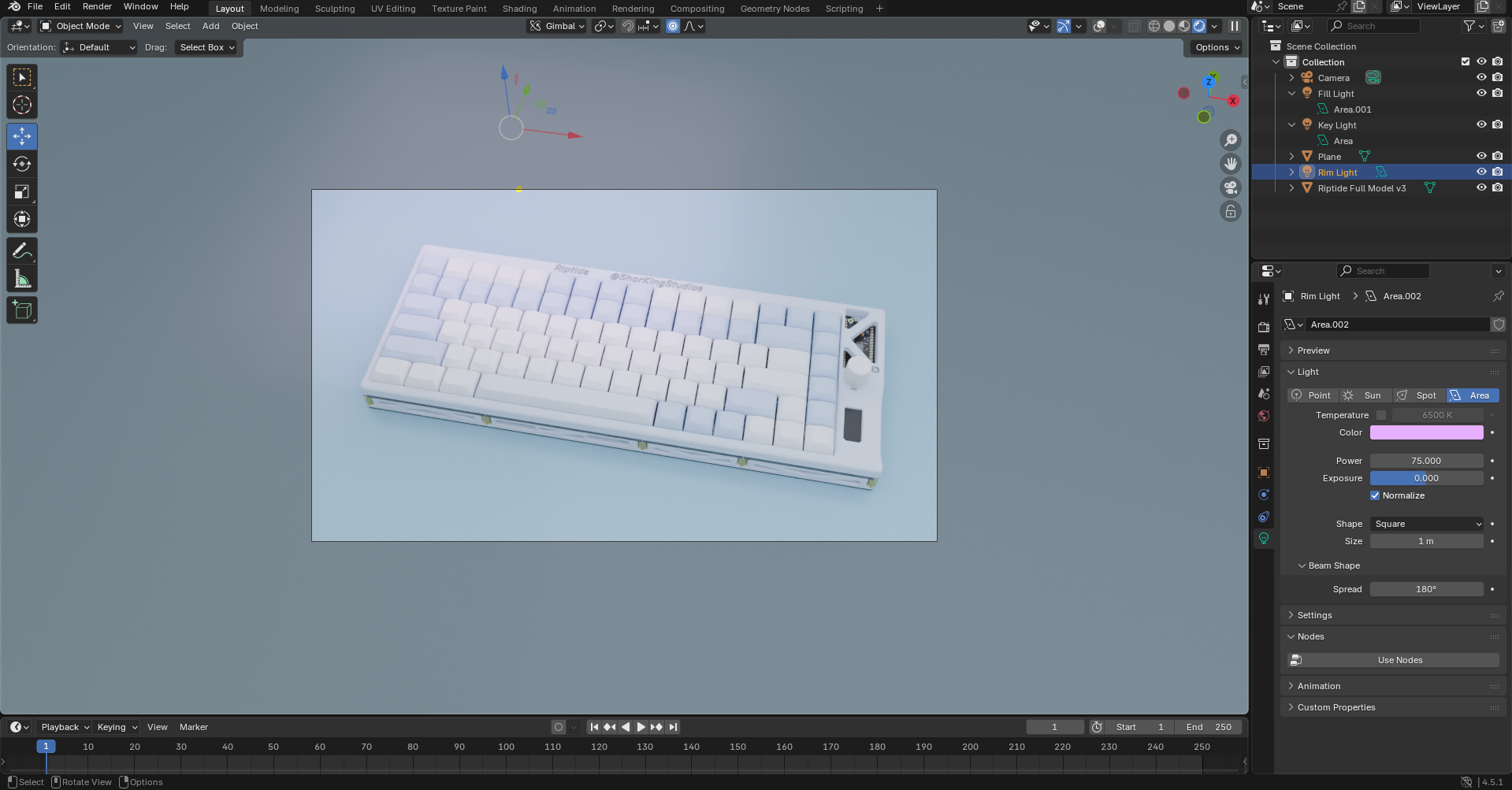Choose the Scale tool
This screenshot has width=1512, height=790.
click(22, 192)
